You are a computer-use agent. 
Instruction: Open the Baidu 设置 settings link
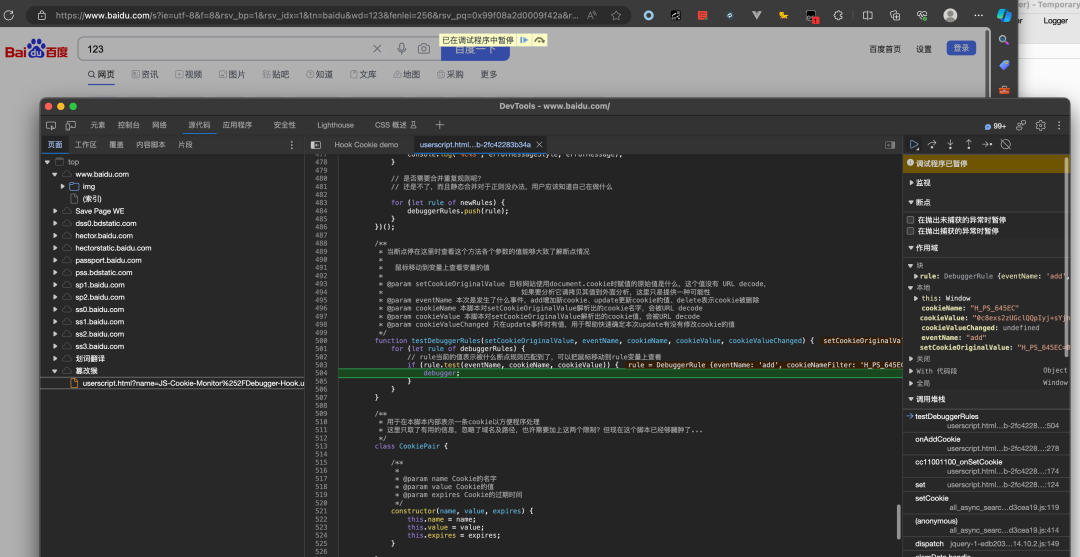[924, 49]
